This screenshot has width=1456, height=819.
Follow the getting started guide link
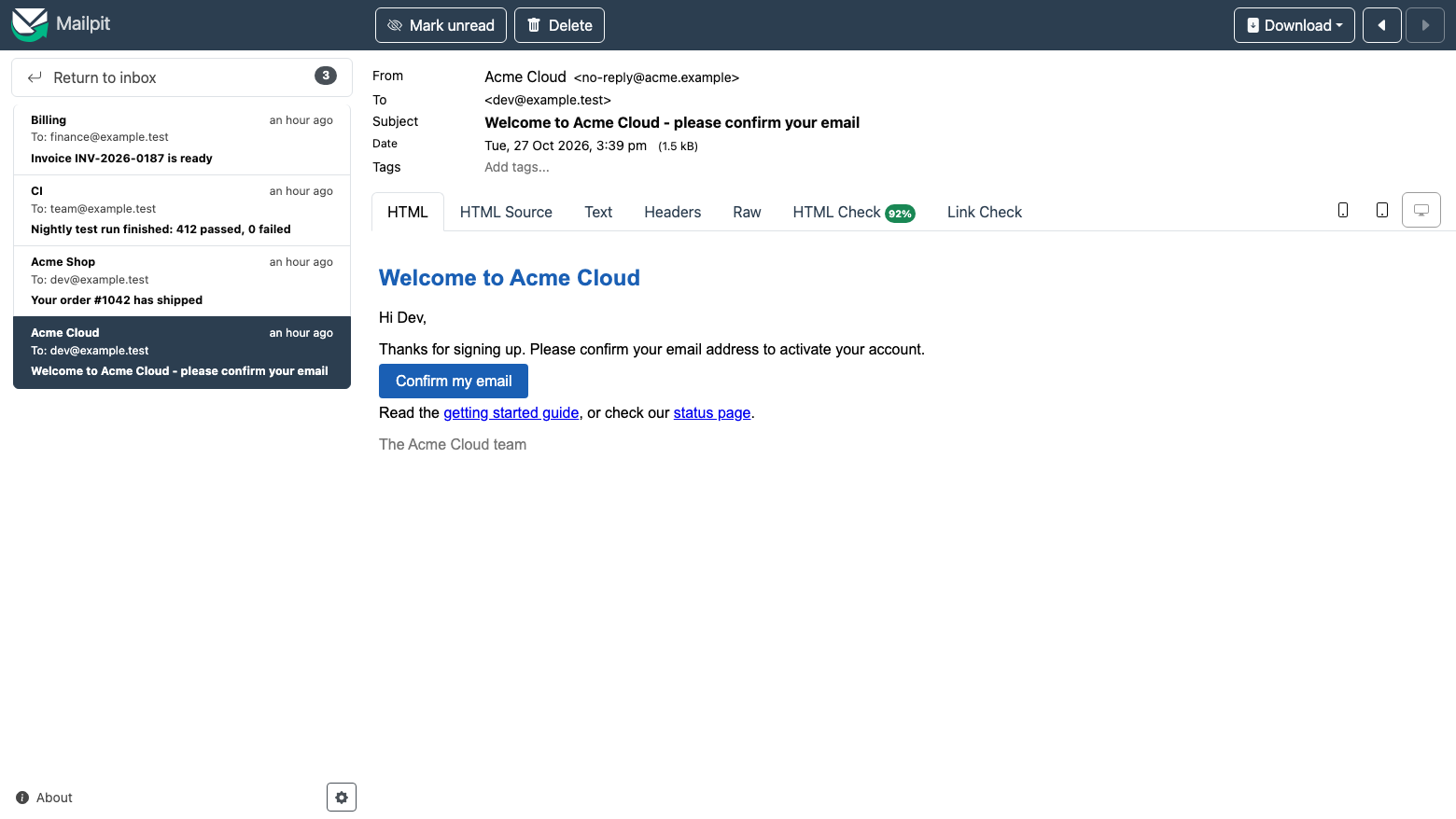511,412
